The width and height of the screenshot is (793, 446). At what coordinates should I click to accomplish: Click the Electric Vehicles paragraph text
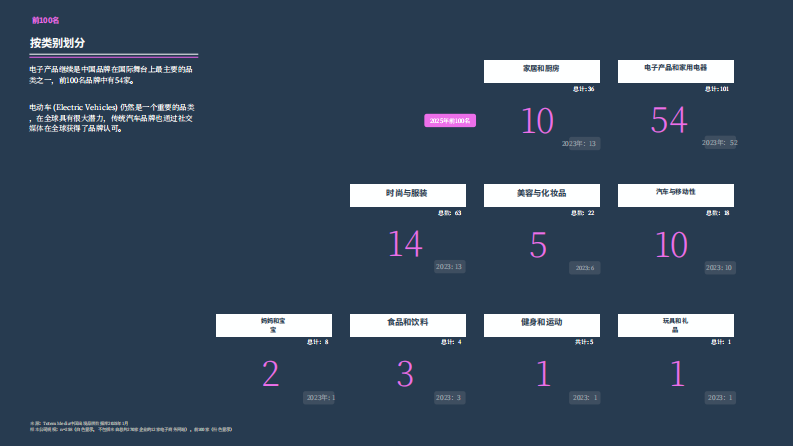click(x=112, y=117)
